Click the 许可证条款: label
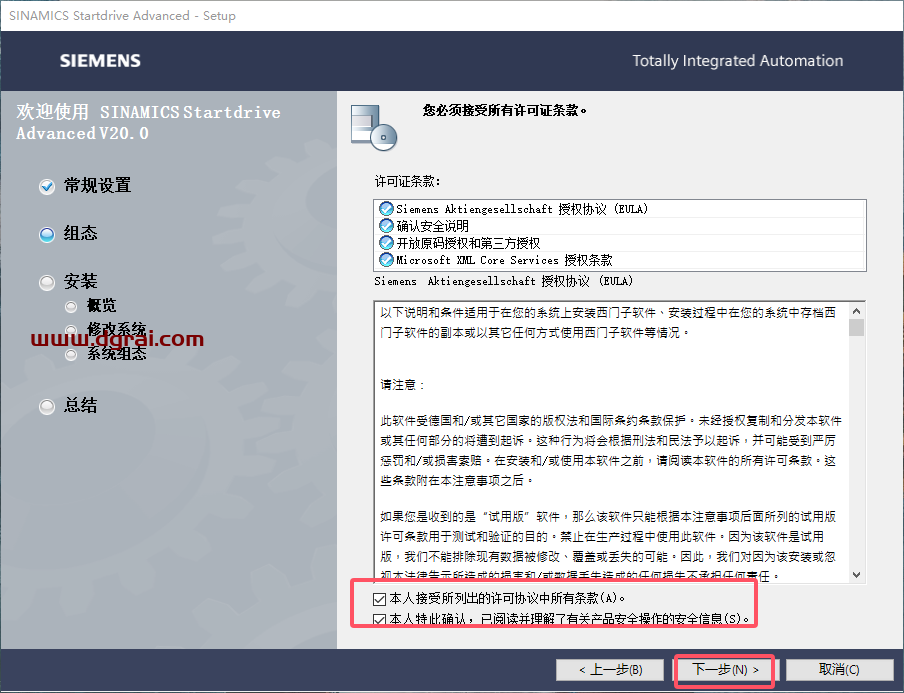The height and width of the screenshot is (693, 904). (x=408, y=182)
